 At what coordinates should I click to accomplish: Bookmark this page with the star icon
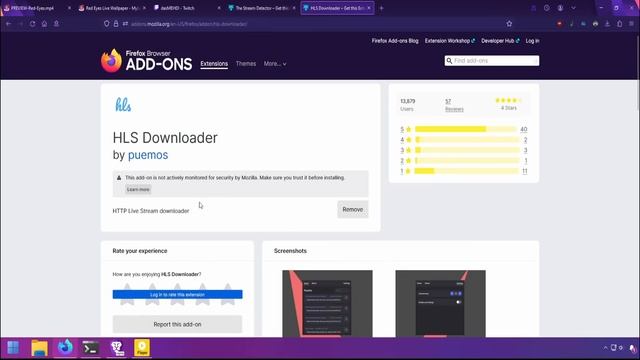(509, 24)
